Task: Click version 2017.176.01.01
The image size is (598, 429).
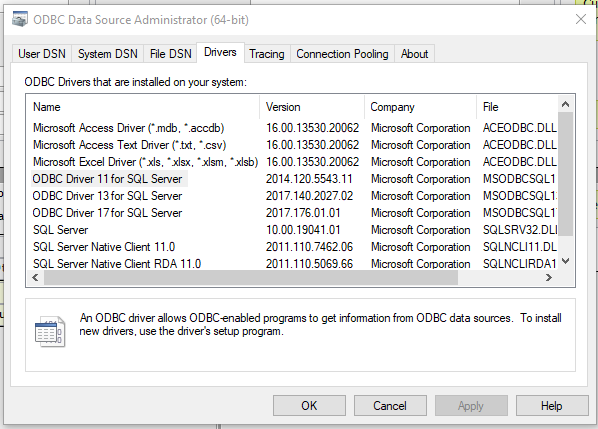Action: [303, 213]
